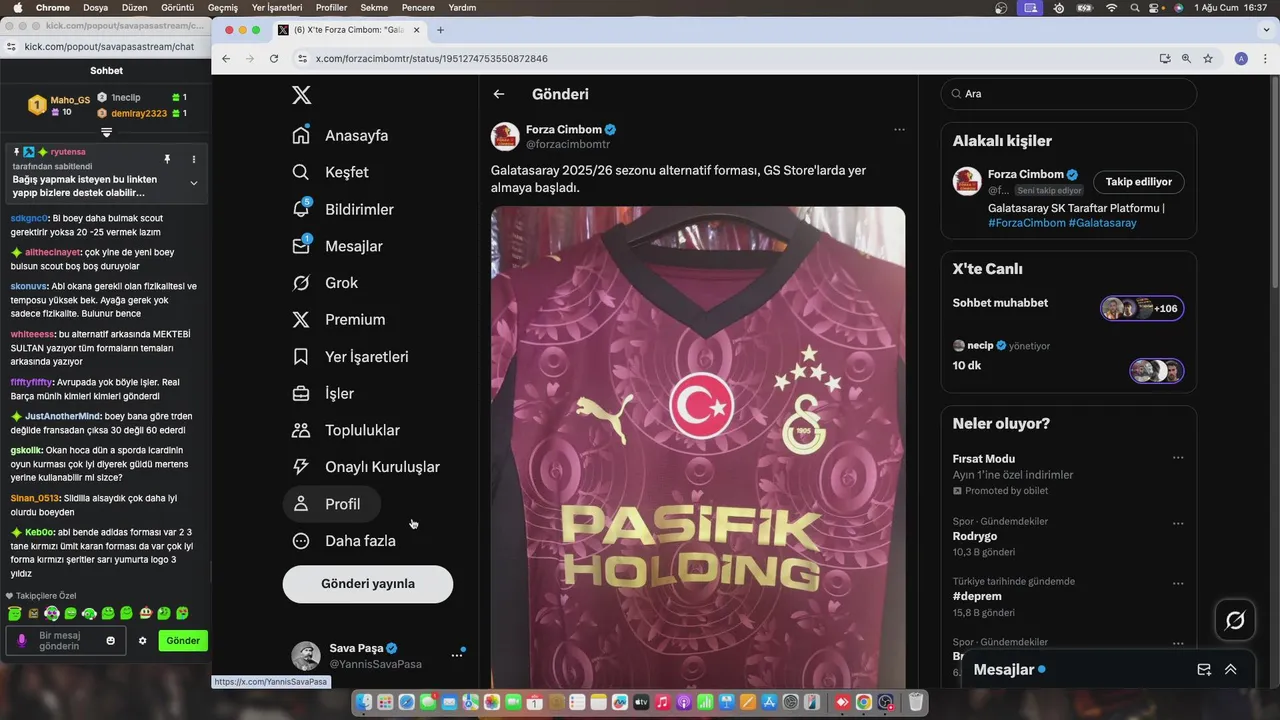
Task: Click the X logo at sidebar top
Action: (x=301, y=95)
